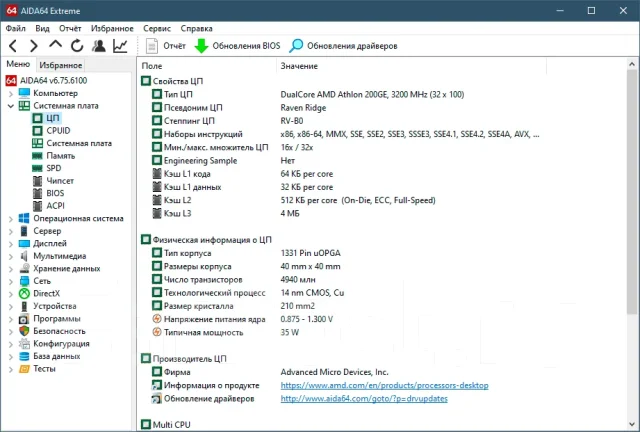
Task: Open the Избранное menu in menu bar
Action: point(112,29)
